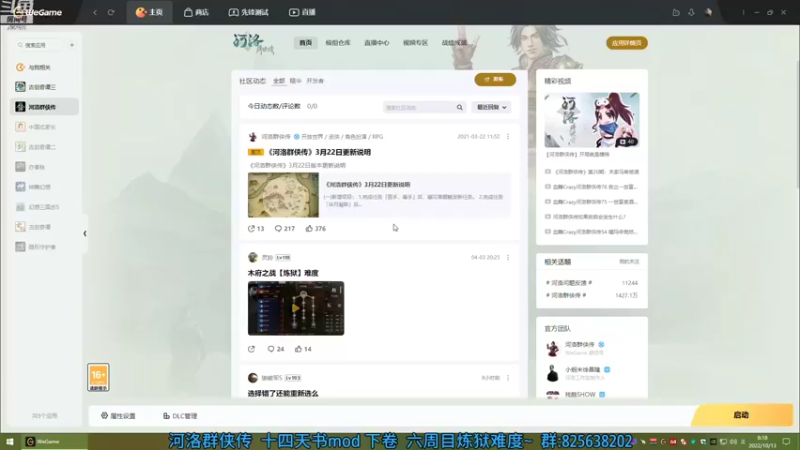Click the golden 发布 post button
Image resolution: width=800 pixels, height=450 pixels.
pos(495,80)
